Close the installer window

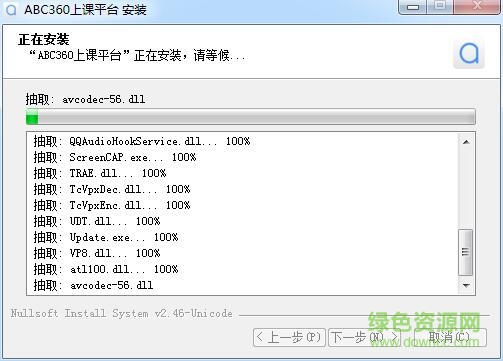(x=477, y=6)
